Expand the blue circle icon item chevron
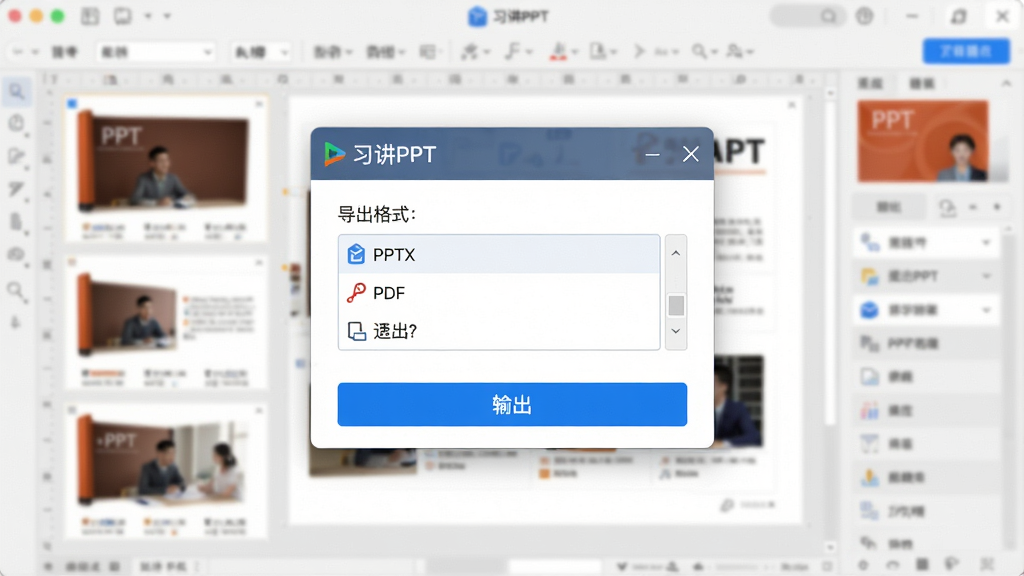The image size is (1024, 576). (986, 310)
